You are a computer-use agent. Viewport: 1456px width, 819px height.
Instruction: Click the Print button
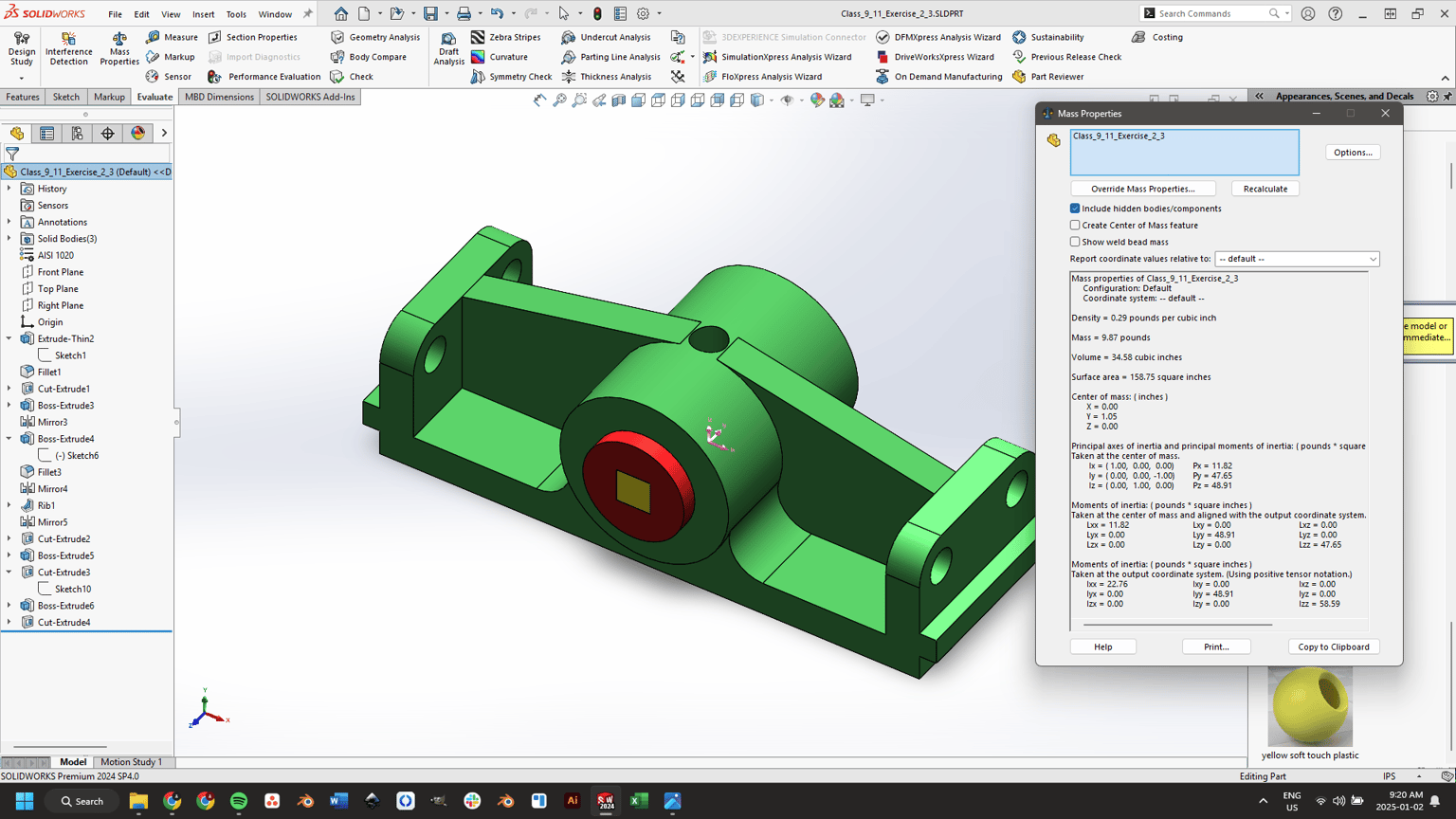pos(1216,646)
